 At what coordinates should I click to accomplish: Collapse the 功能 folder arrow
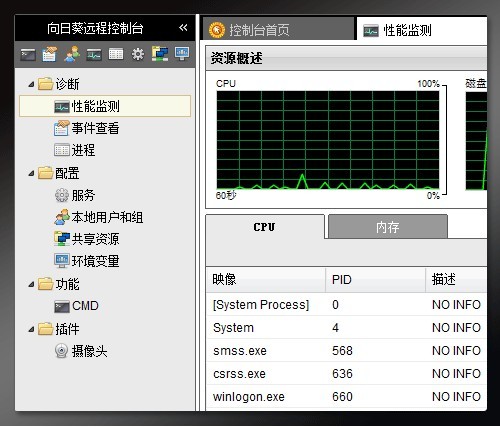coord(31,284)
